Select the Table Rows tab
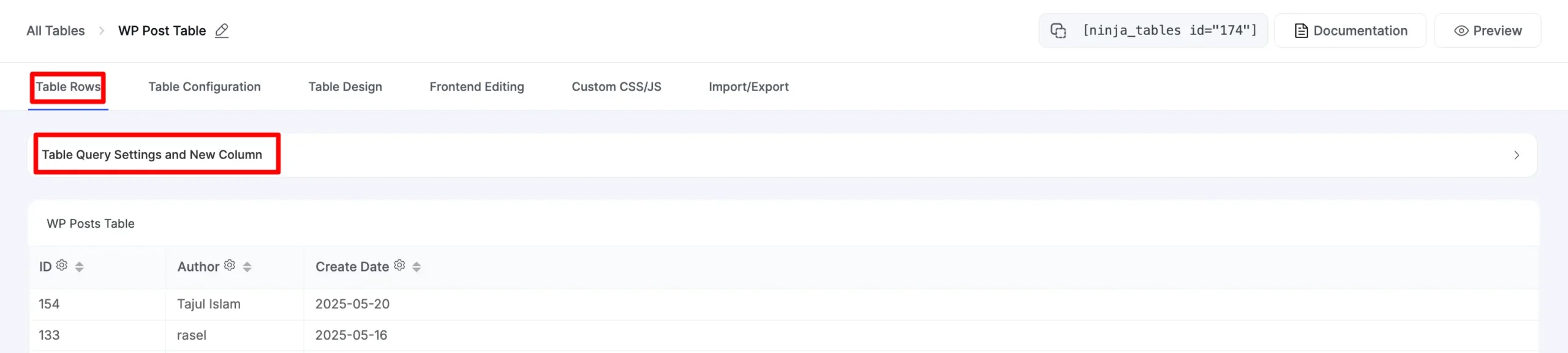Viewport: 1568px width, 353px height. (68, 87)
